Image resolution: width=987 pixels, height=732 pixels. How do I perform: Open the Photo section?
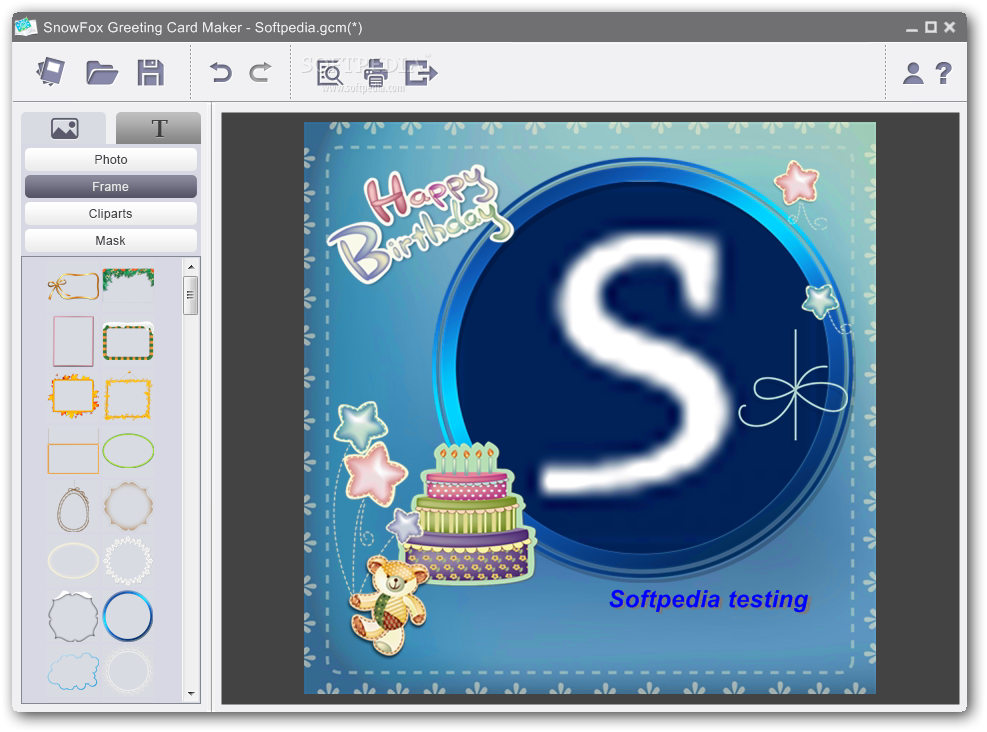coord(111,160)
